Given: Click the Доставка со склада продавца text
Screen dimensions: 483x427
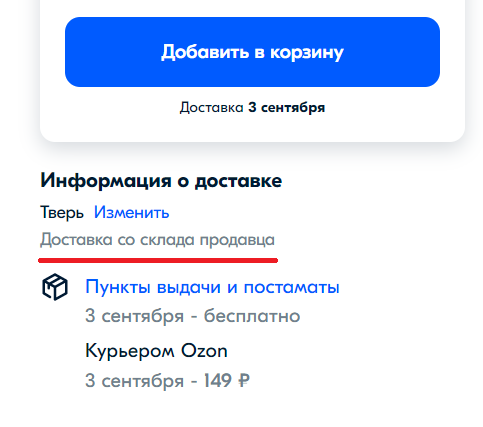Looking at the screenshot, I should (x=157, y=240).
